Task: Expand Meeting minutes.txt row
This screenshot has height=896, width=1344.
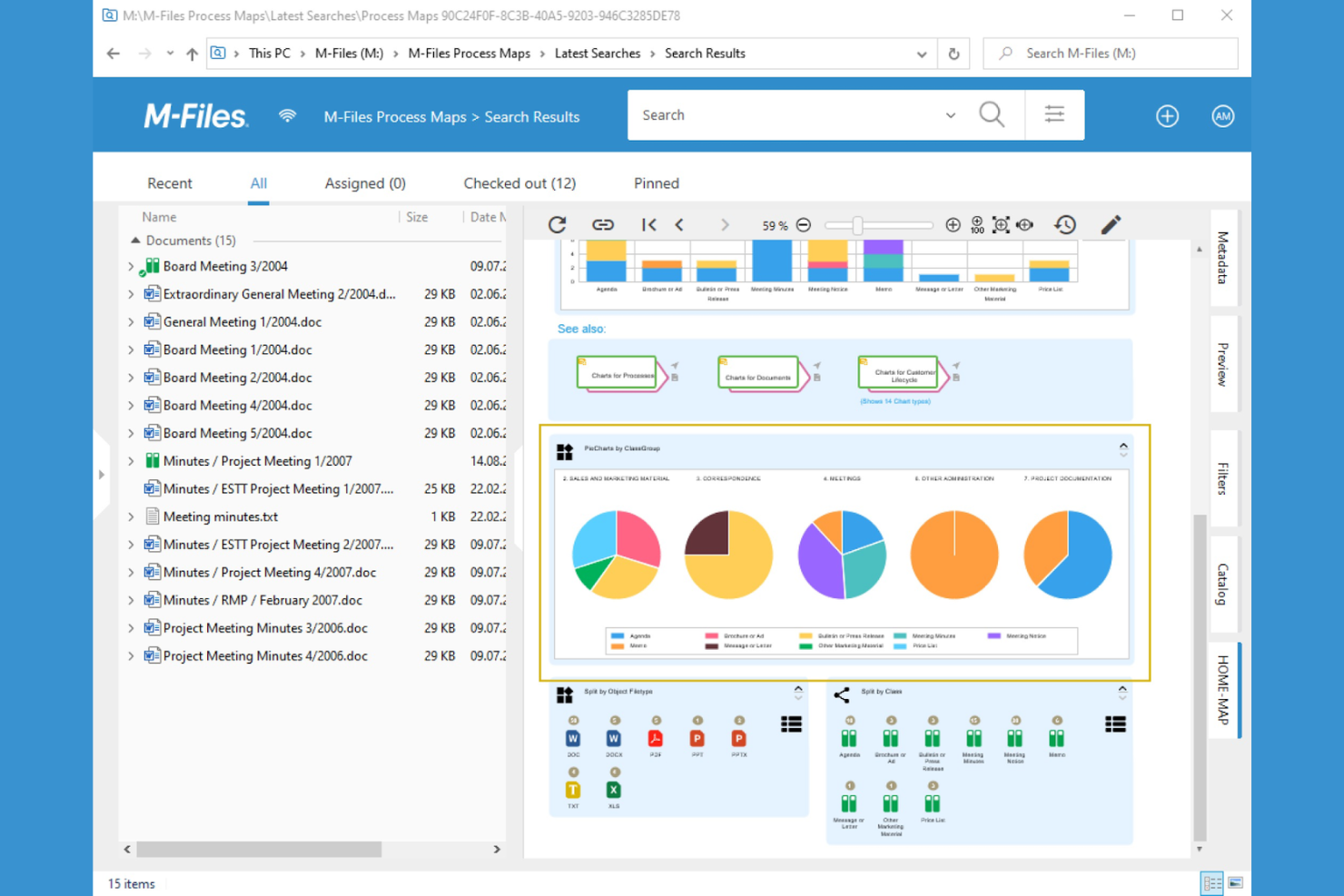Action: tap(131, 517)
